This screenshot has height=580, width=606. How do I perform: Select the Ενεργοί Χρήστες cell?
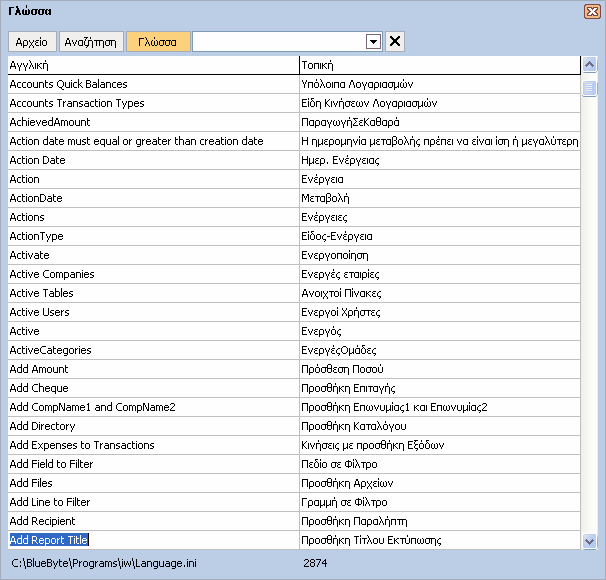[x=440, y=312]
